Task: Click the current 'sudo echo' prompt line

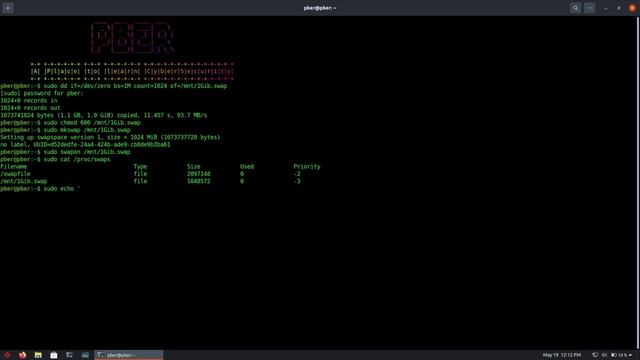Action: click(x=40, y=189)
